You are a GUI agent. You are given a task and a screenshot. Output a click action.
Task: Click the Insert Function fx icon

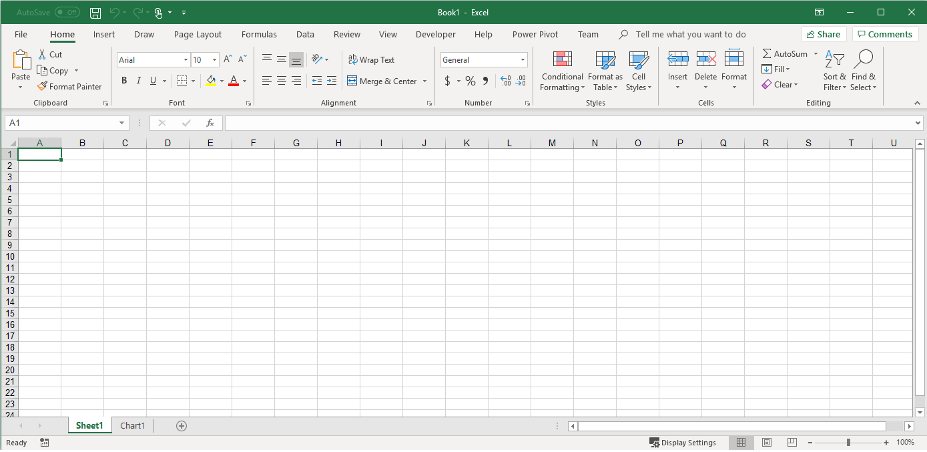(x=210, y=123)
